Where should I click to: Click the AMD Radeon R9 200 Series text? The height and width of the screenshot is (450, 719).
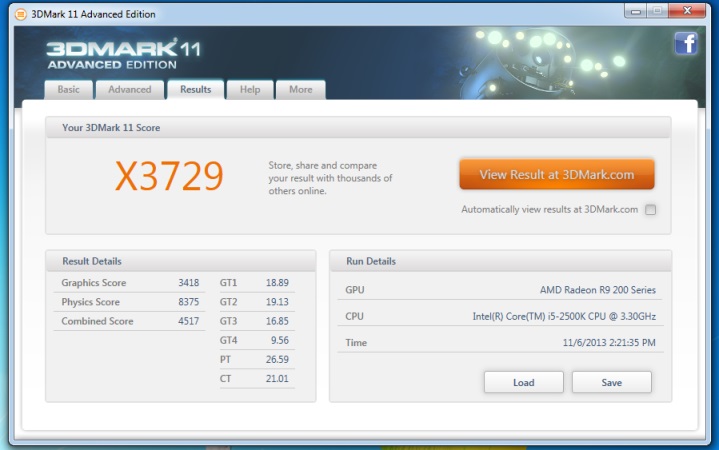[597, 290]
